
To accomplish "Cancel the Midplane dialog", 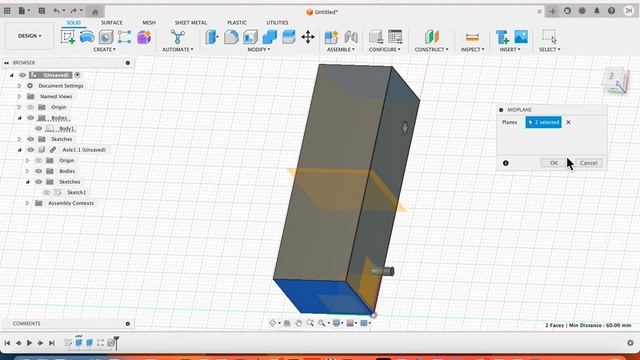I will (588, 163).
